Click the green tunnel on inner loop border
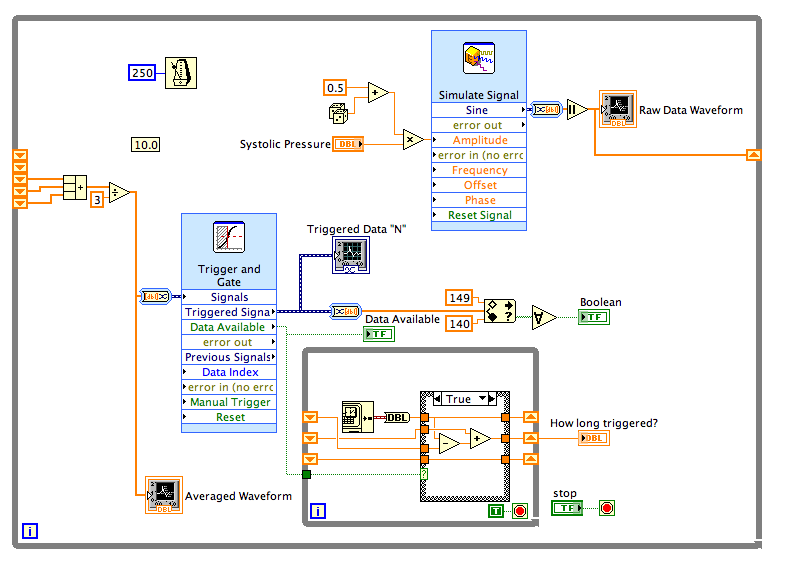Viewport: 785px width, 563px height. tap(307, 474)
